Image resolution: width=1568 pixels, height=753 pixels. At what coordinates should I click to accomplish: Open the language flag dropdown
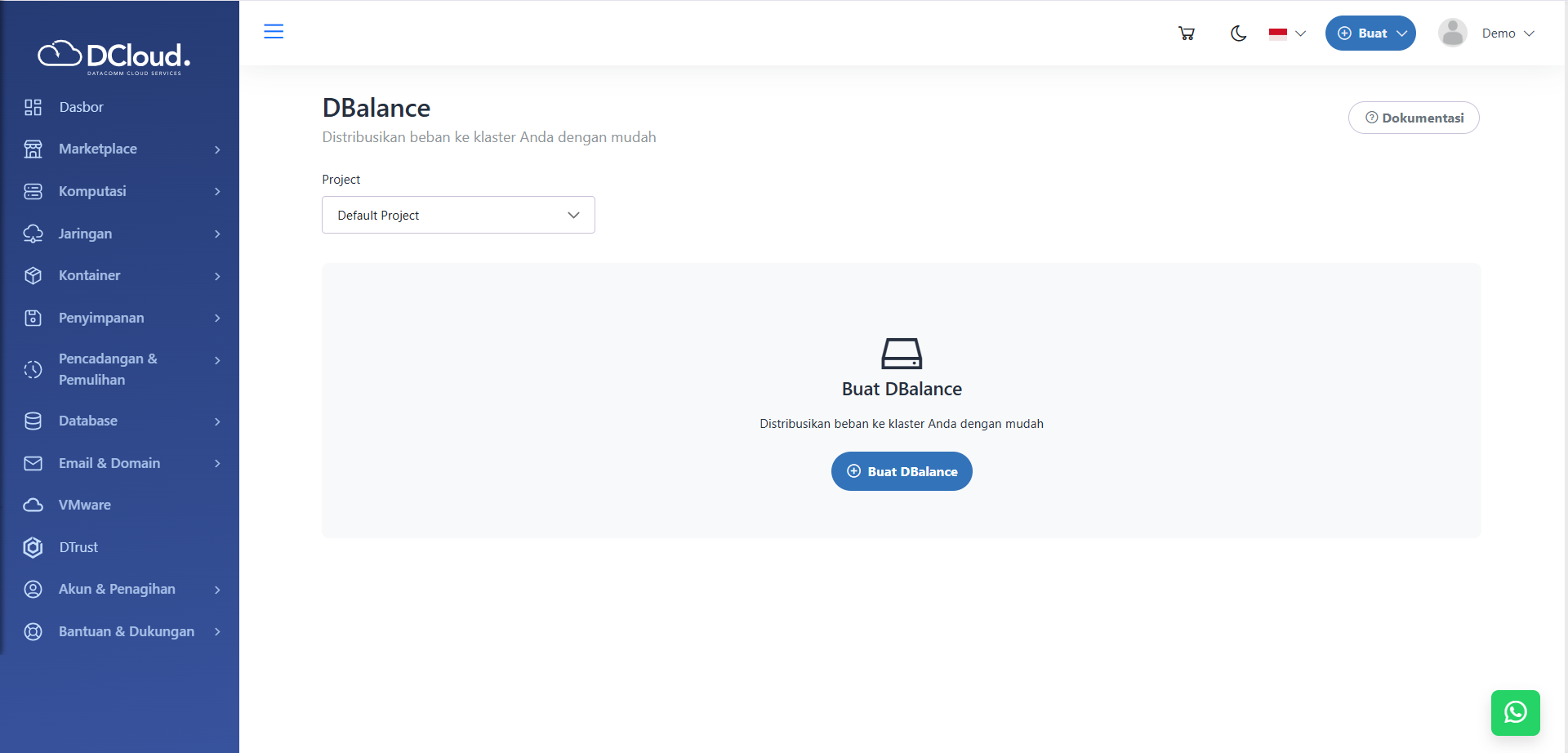1287,33
